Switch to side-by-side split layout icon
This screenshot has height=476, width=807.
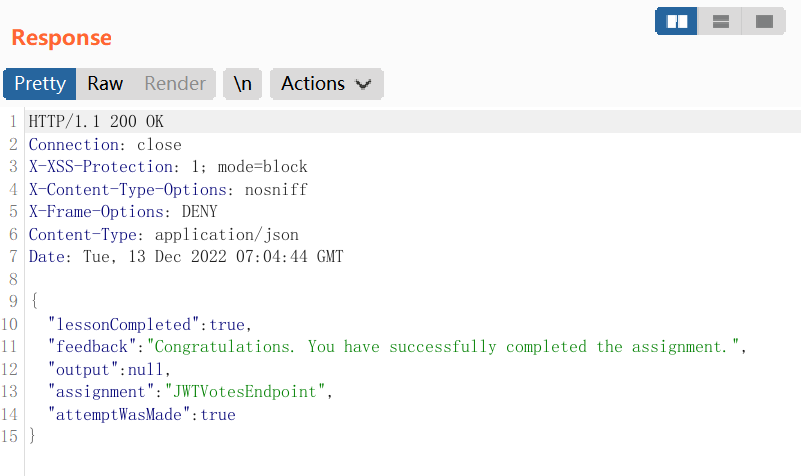point(676,21)
